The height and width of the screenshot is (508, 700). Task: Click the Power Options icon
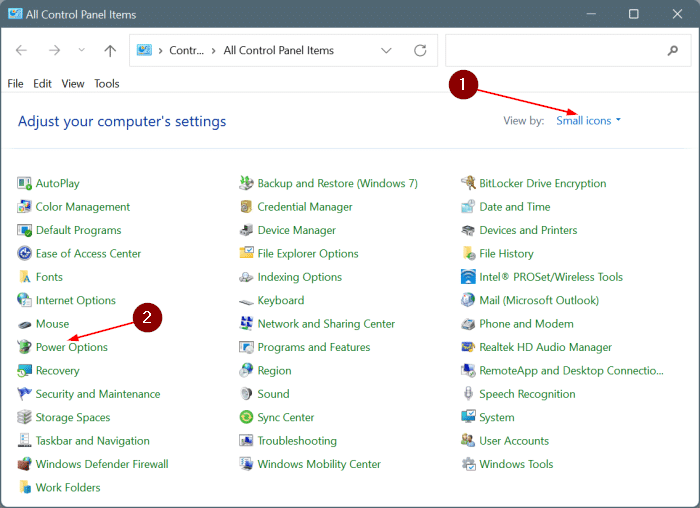click(x=24, y=347)
